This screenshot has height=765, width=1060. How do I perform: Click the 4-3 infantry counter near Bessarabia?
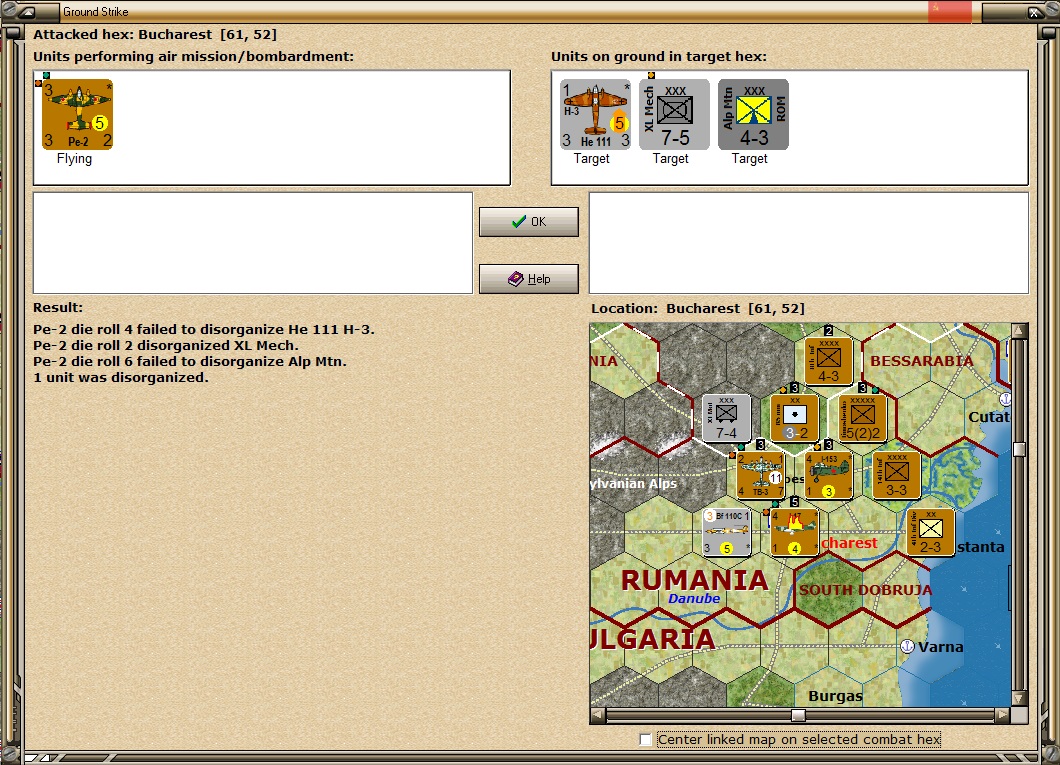[x=828, y=360]
